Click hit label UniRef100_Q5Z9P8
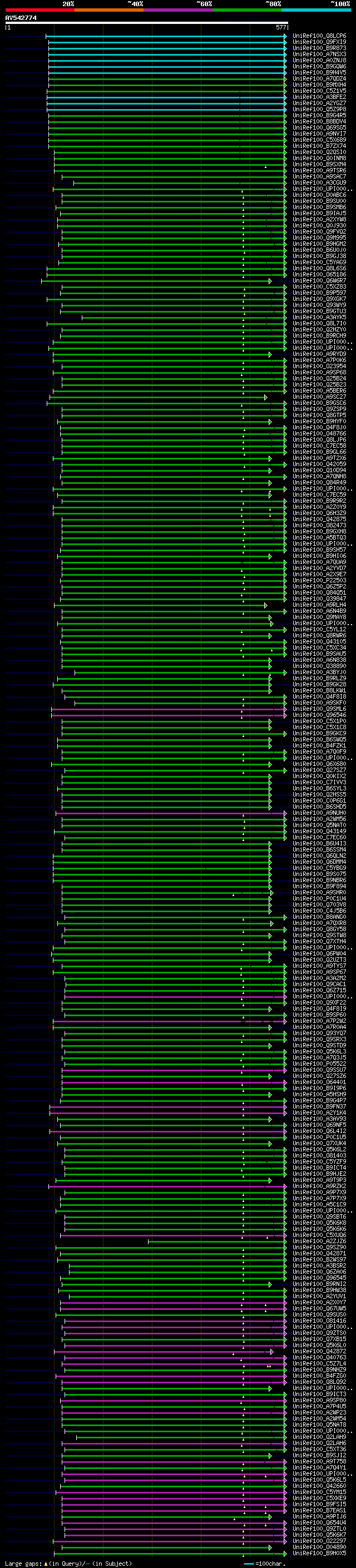 pyautogui.click(x=319, y=110)
